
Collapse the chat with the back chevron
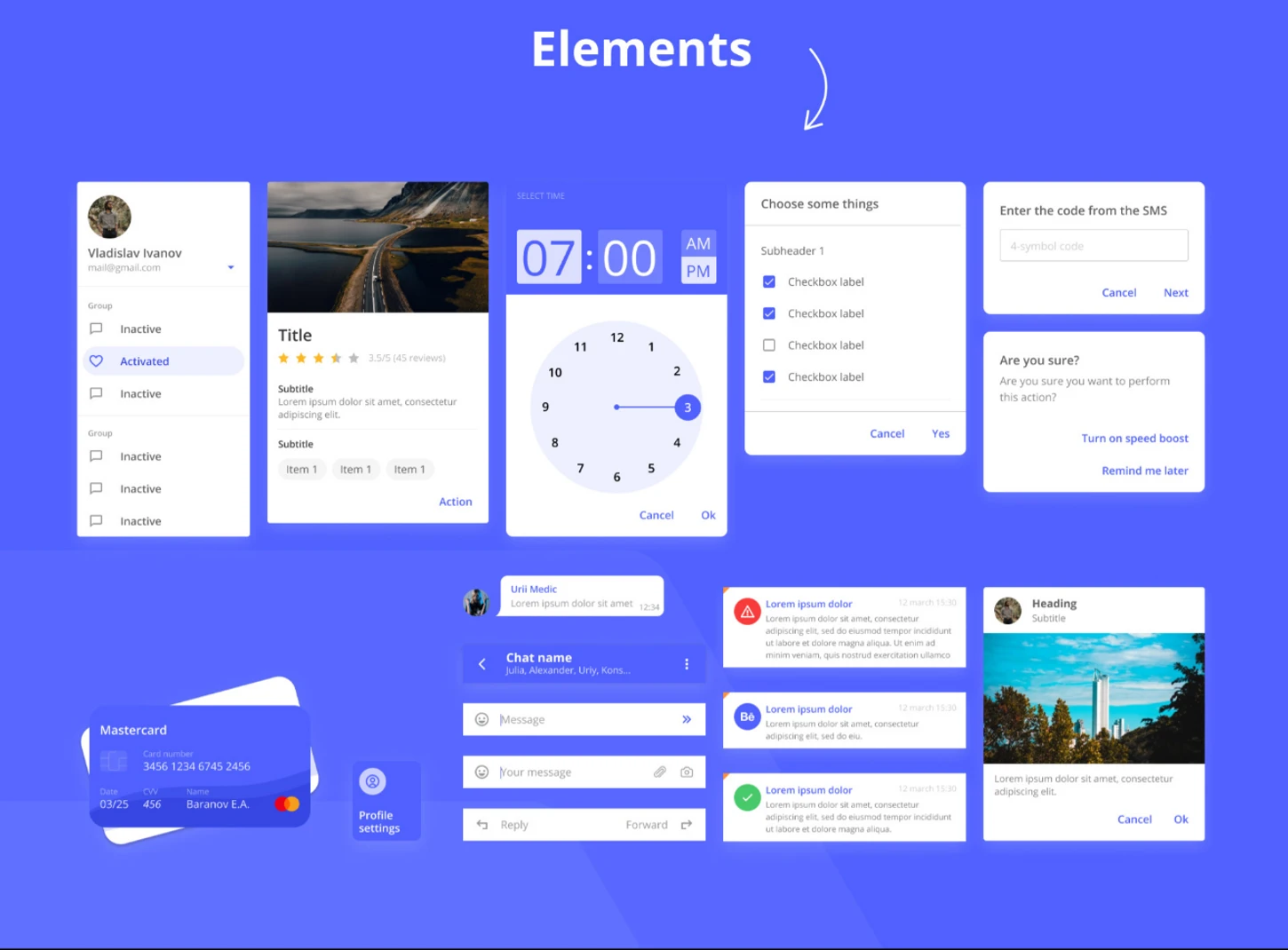coord(482,663)
